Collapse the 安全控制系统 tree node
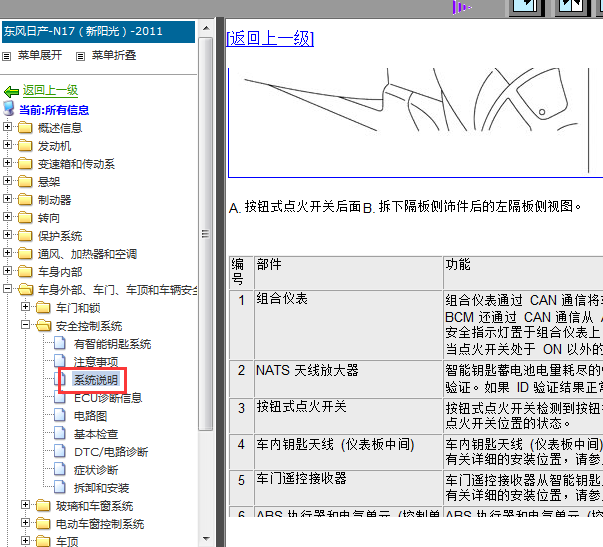The width and height of the screenshot is (603, 547). tap(25, 325)
